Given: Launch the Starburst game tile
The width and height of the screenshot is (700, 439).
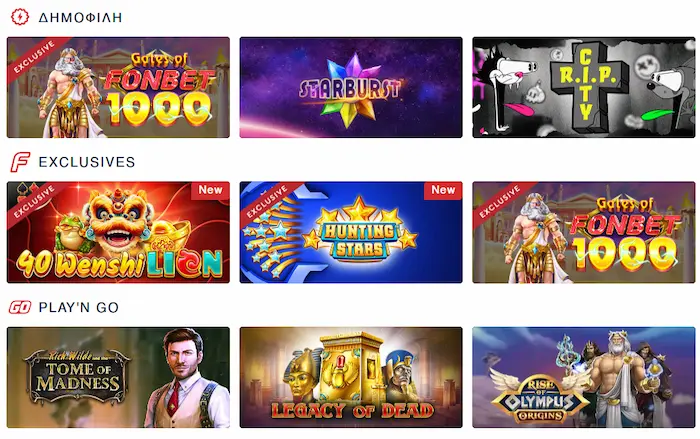Looking at the screenshot, I should pos(351,88).
